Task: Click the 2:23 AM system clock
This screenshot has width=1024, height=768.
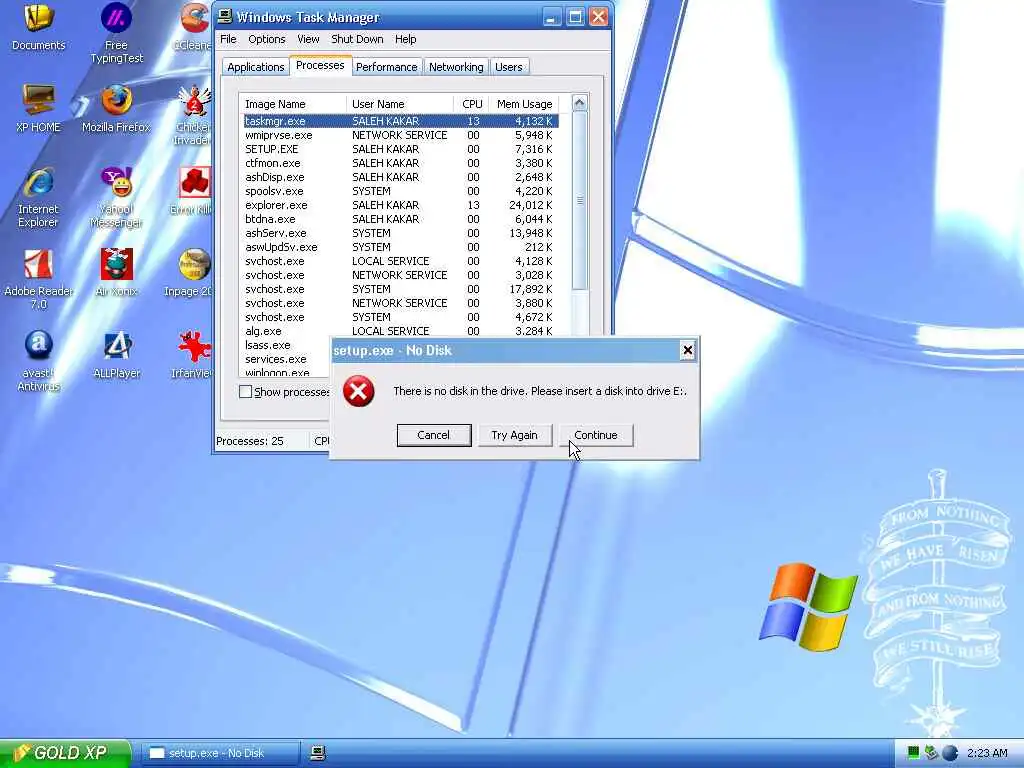Action: [x=987, y=753]
